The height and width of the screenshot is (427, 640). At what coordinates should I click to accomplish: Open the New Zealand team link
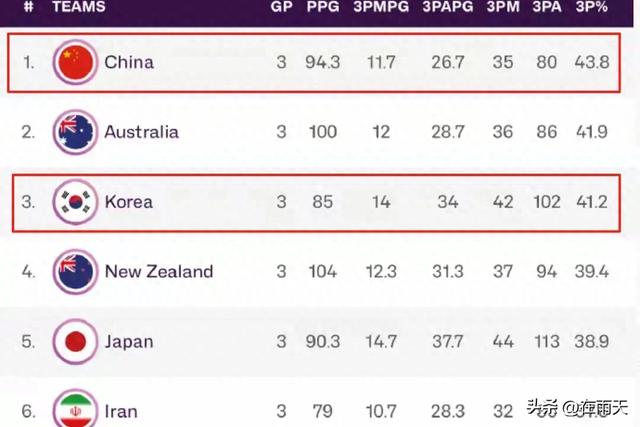(159, 271)
